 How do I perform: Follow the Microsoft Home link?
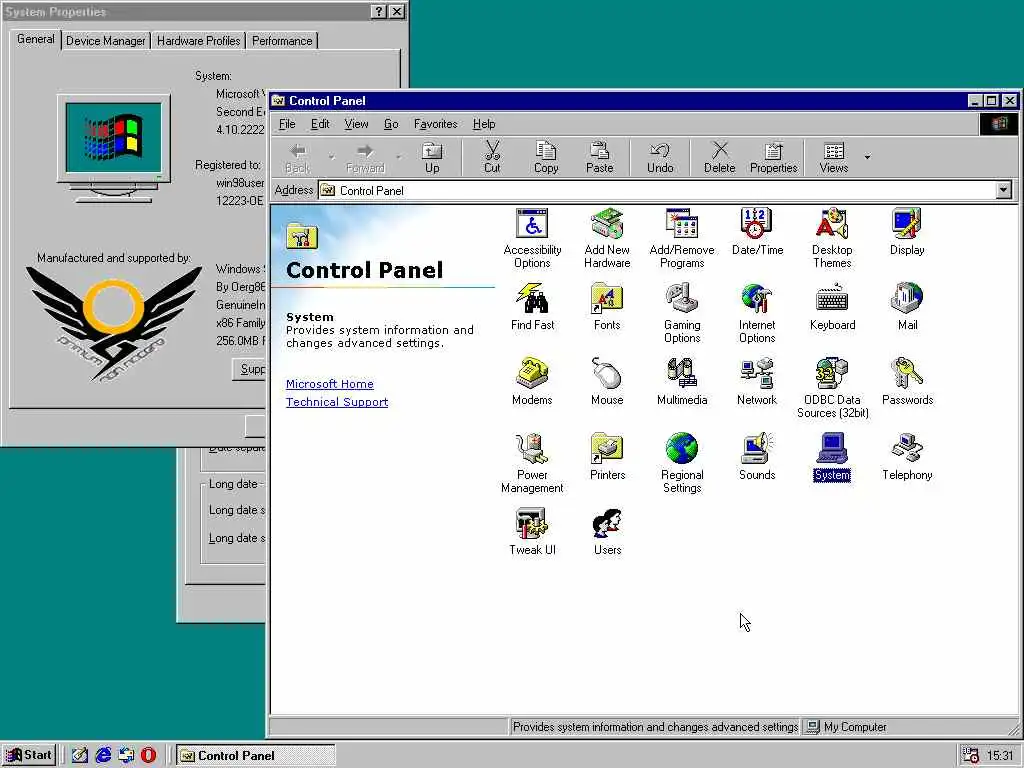330,384
